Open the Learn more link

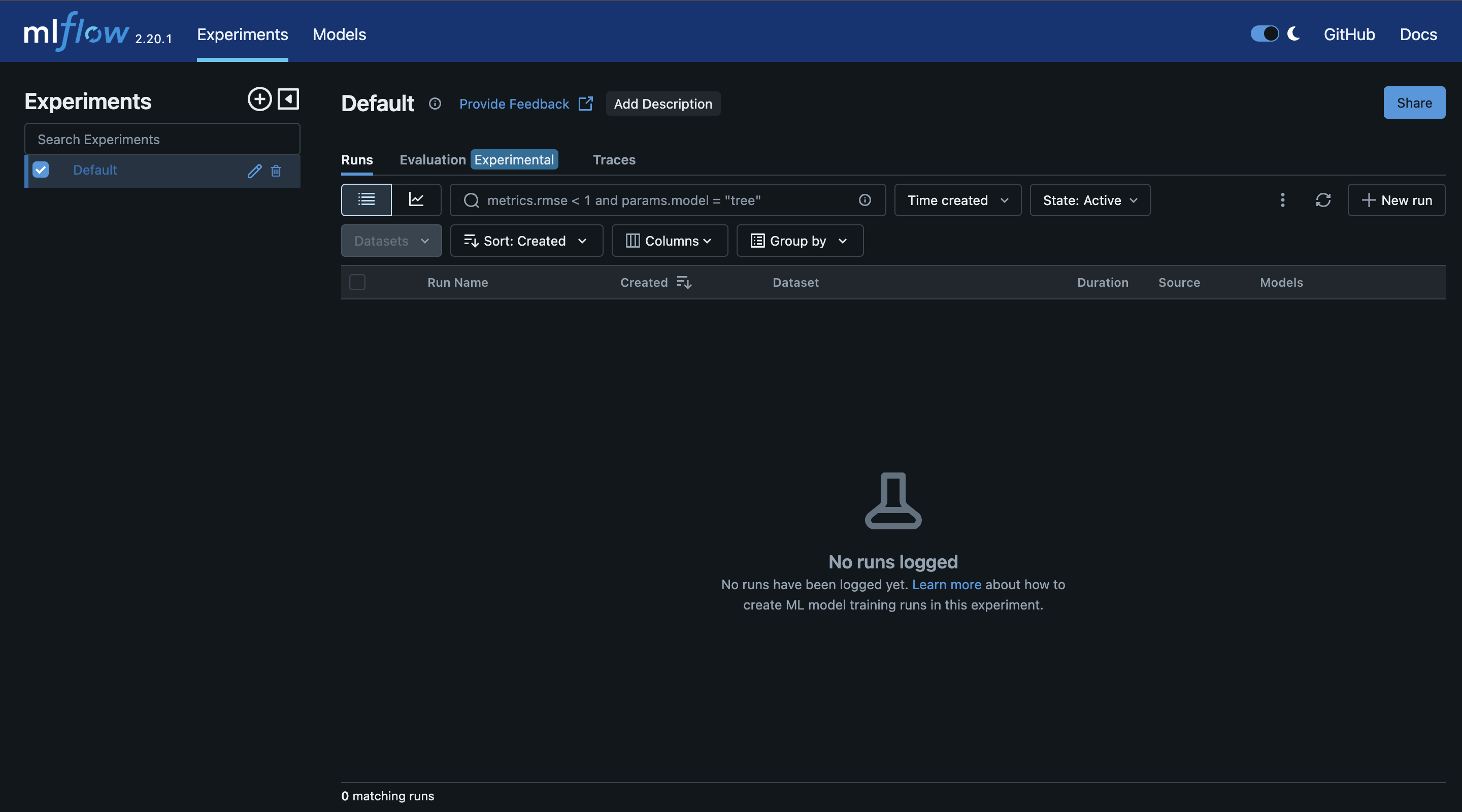coord(946,585)
